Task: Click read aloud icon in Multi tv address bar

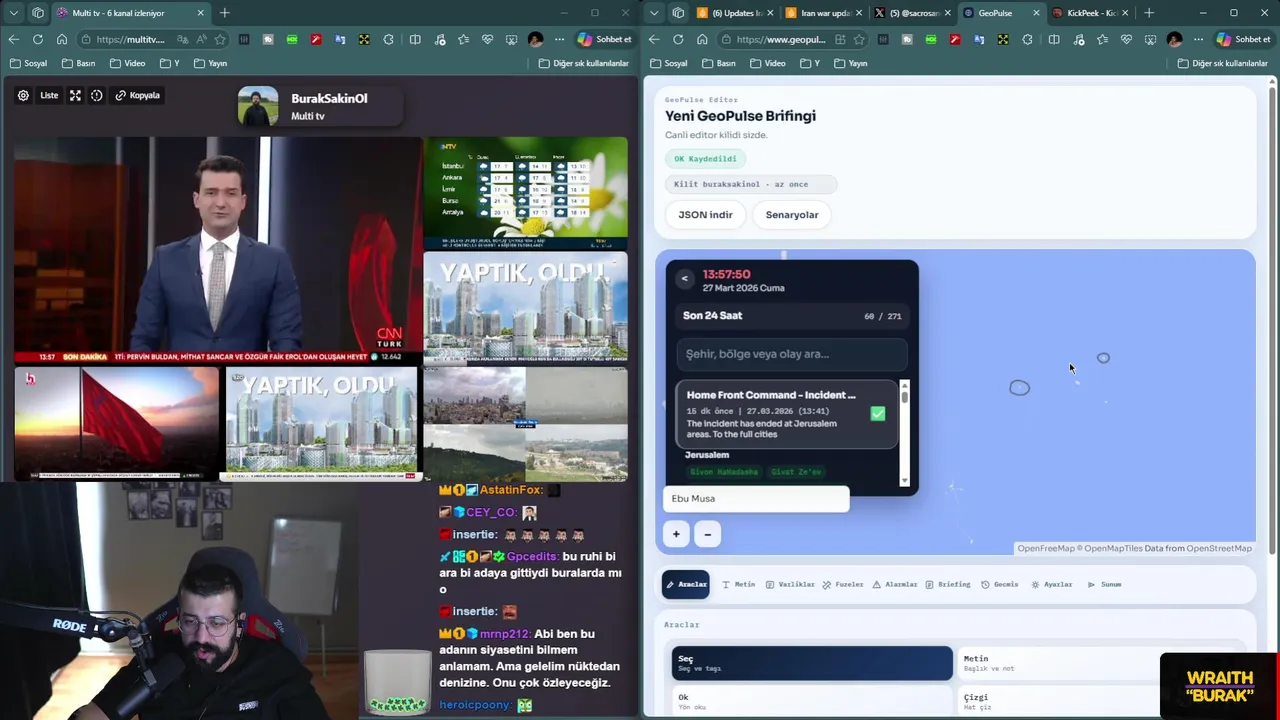Action: [x=201, y=39]
